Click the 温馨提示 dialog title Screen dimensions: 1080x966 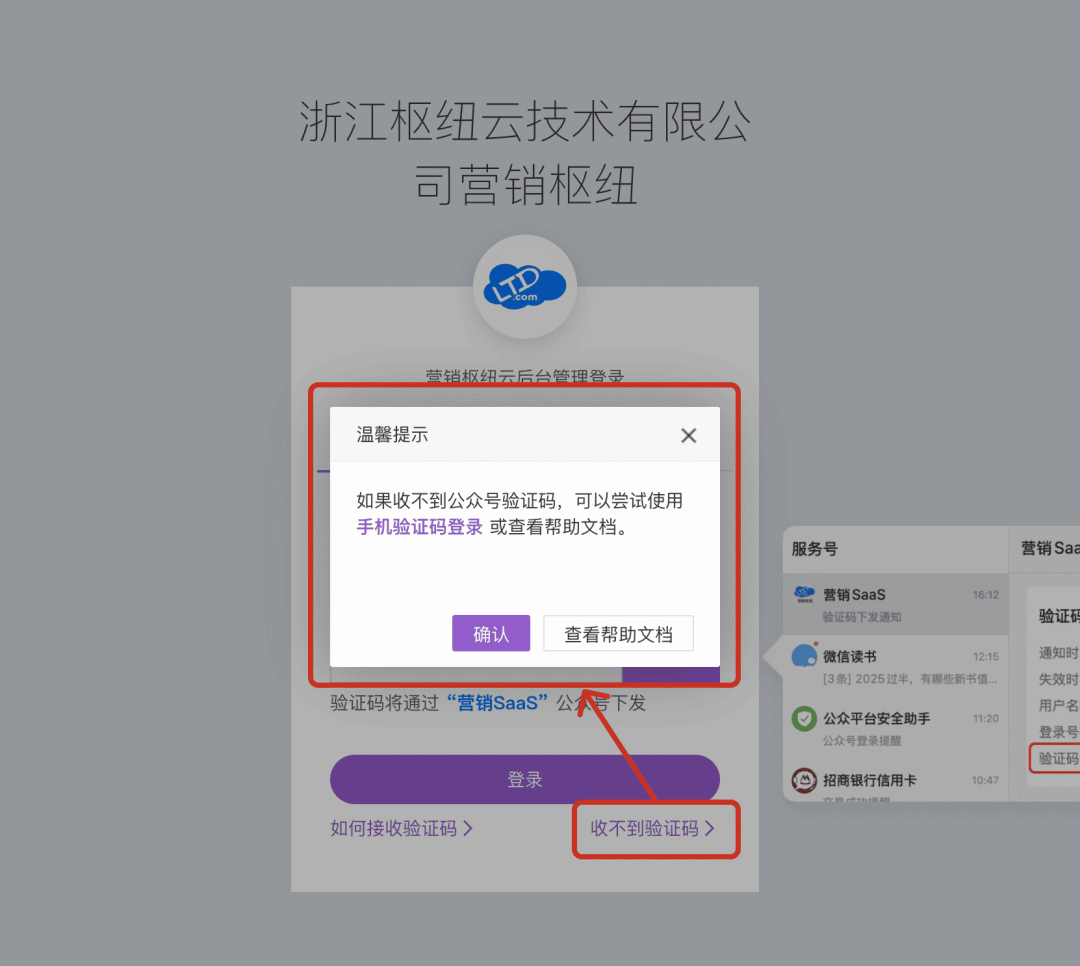(392, 435)
